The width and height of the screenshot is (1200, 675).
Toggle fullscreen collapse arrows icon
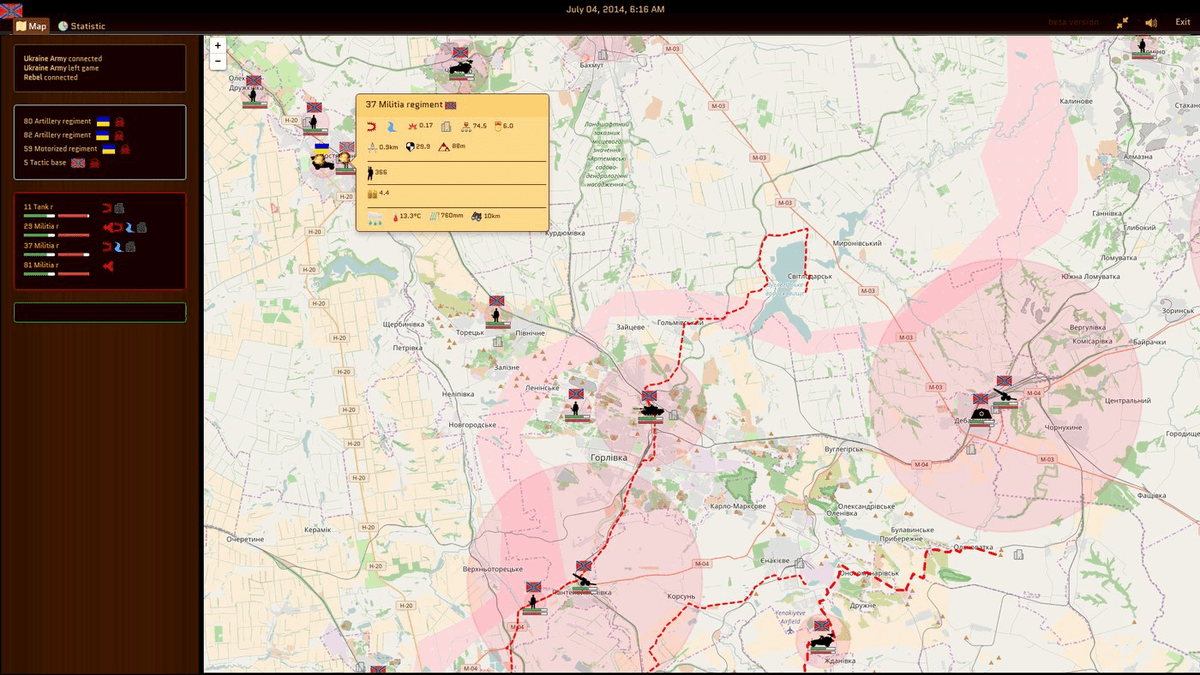point(1123,22)
